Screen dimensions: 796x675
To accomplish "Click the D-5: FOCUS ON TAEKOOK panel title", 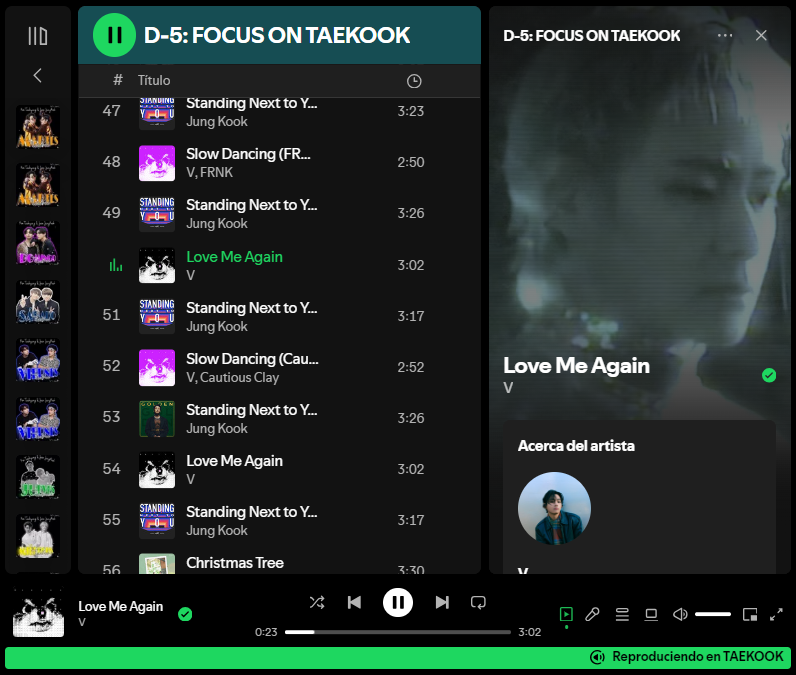I will [x=591, y=36].
